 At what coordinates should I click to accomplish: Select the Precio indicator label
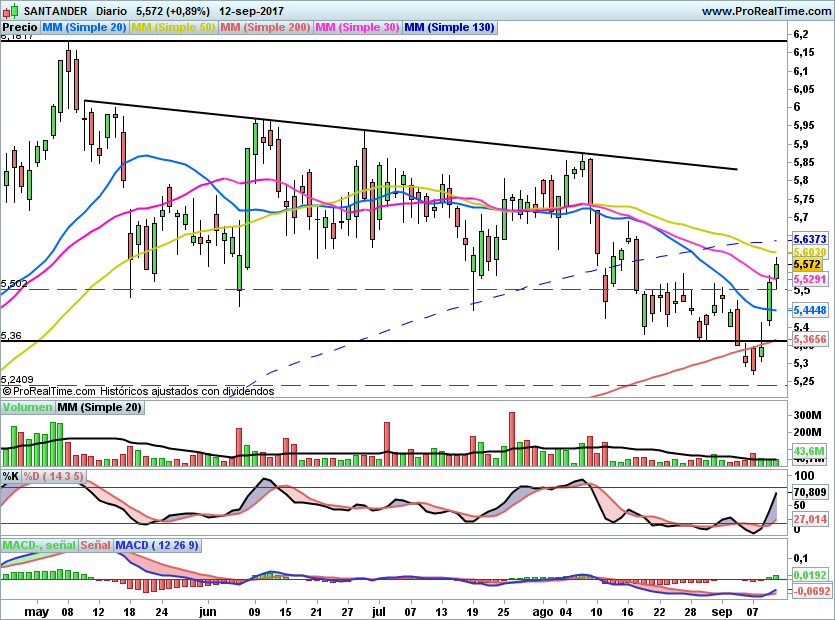tap(19, 28)
